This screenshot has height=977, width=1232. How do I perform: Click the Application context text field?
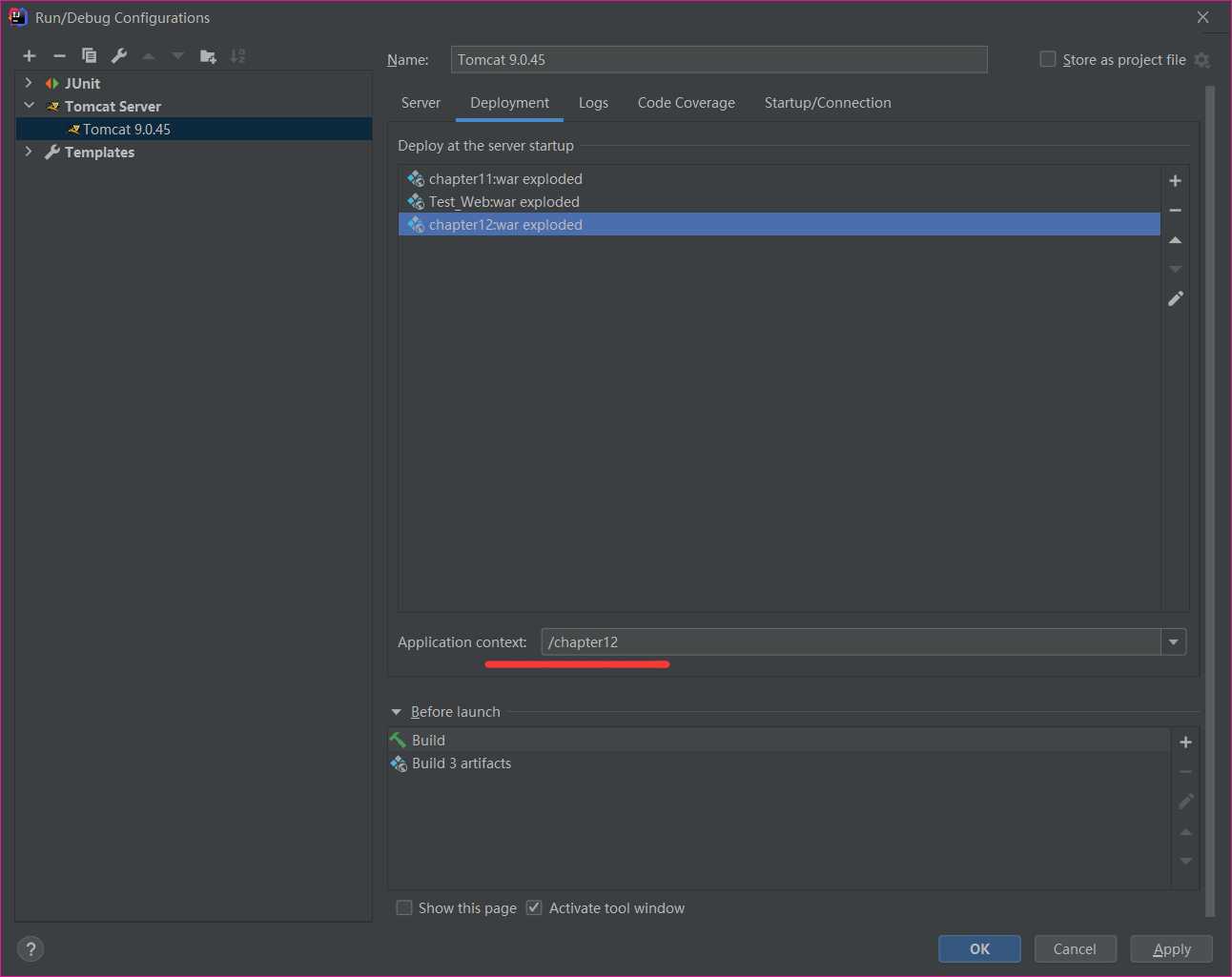[x=851, y=642]
